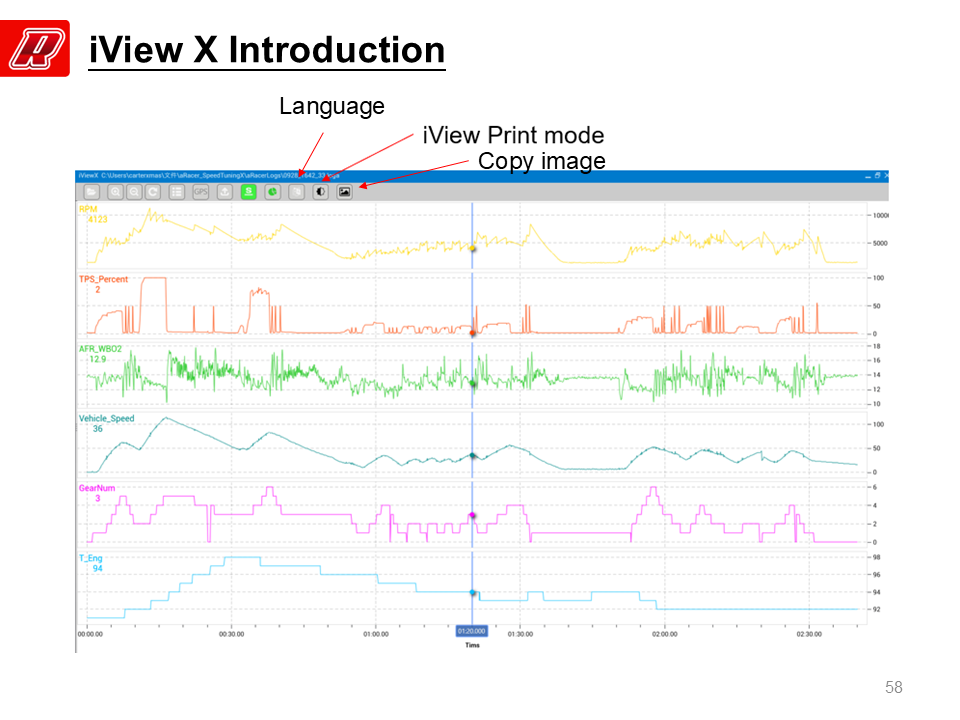This screenshot has width=960, height=720.
Task: Click the 01:20.000 time cursor label
Action: 471,631
